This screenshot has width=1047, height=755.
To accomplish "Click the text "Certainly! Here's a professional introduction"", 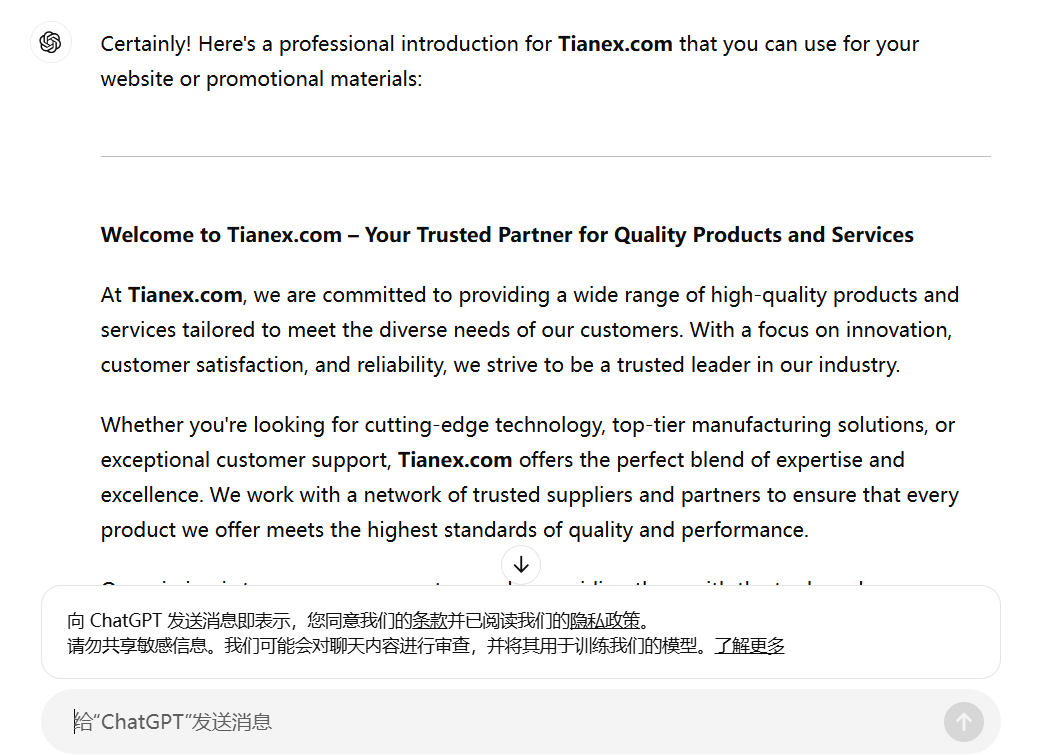I will [326, 44].
